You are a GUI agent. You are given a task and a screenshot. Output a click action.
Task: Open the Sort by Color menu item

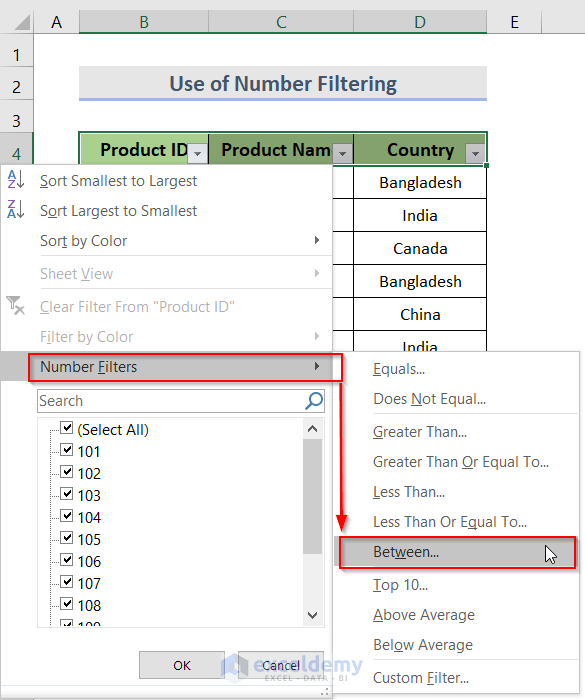tap(166, 241)
